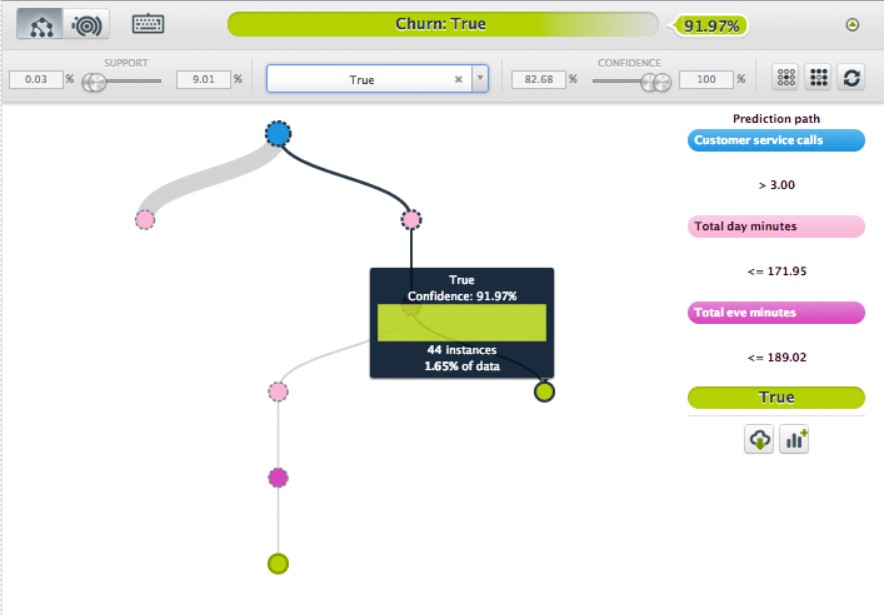Click the refresh filters icon

point(851,78)
